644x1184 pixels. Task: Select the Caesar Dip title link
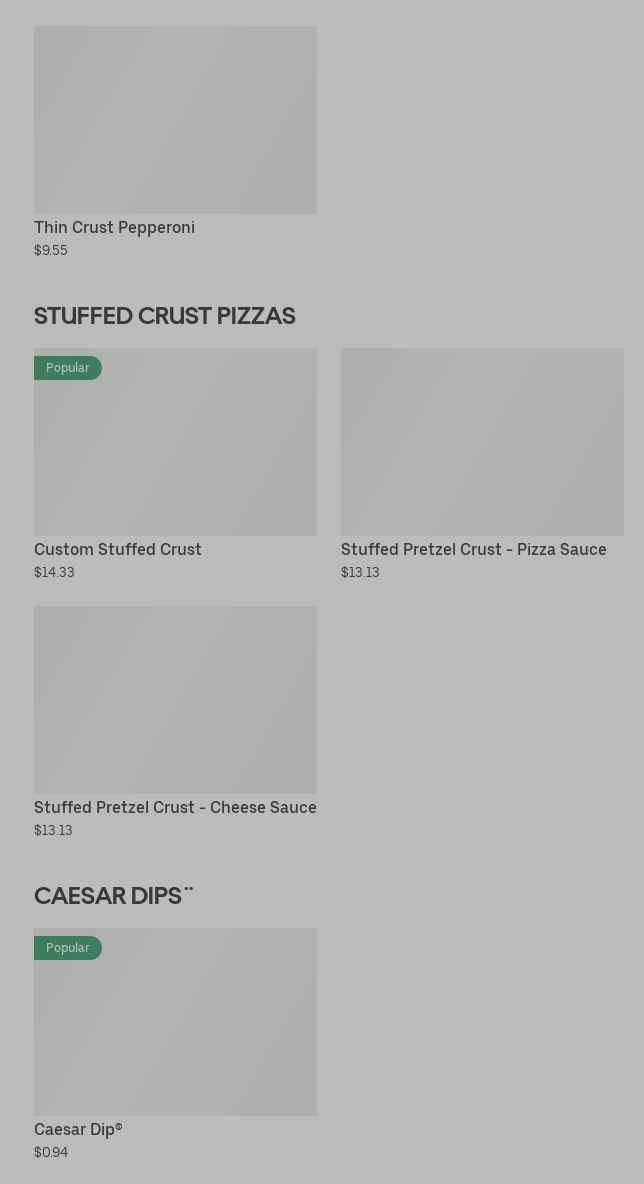[78, 1129]
